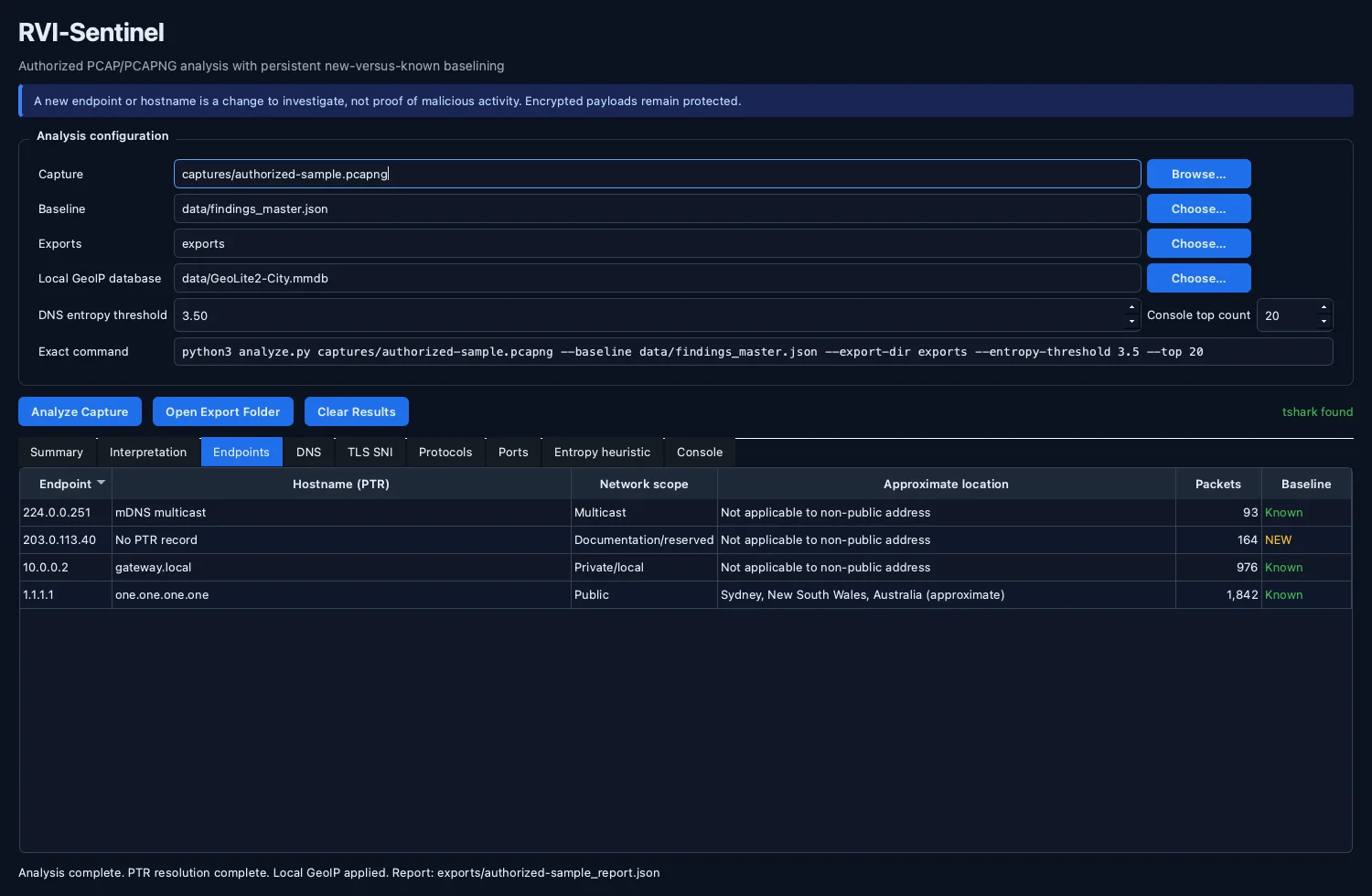
Task: Increase the DNS entropy threshold stepper
Action: [x=1131, y=308]
